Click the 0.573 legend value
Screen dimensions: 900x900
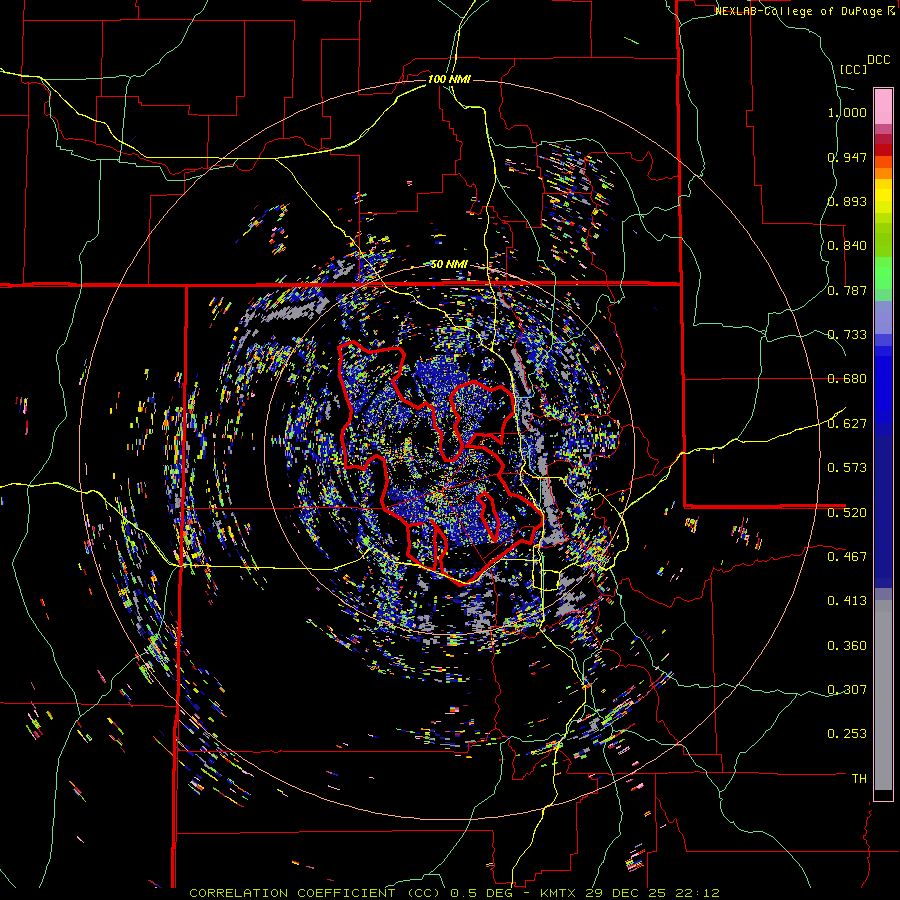pyautogui.click(x=847, y=468)
